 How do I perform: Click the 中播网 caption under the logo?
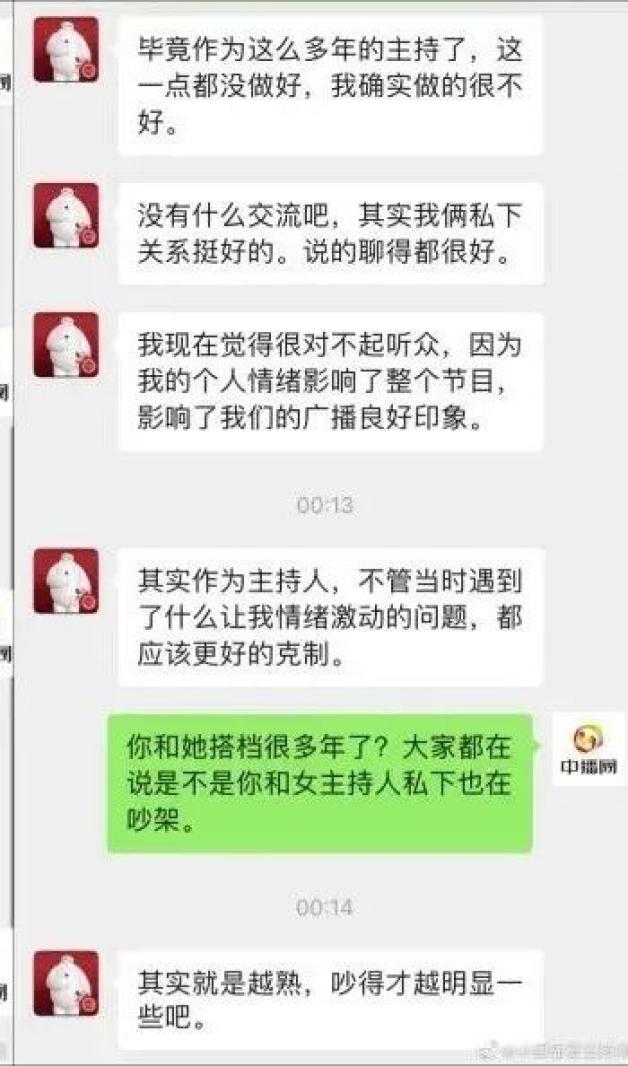589,768
